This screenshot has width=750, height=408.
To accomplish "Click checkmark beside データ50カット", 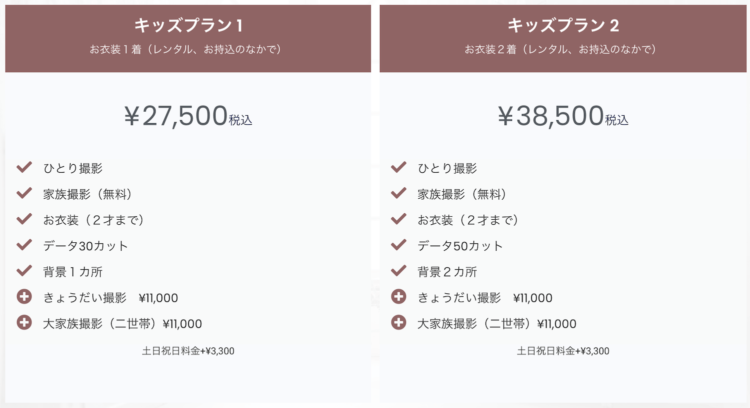I will 398,245.
